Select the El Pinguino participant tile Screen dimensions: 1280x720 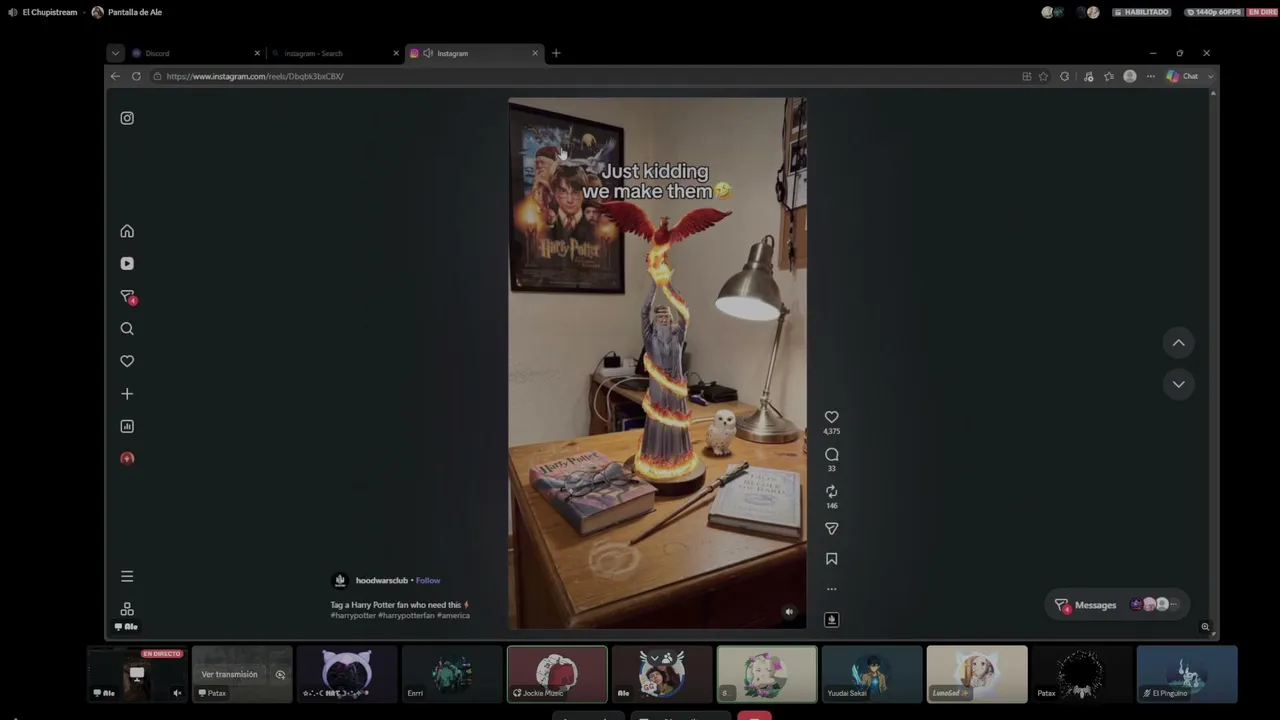(1187, 674)
